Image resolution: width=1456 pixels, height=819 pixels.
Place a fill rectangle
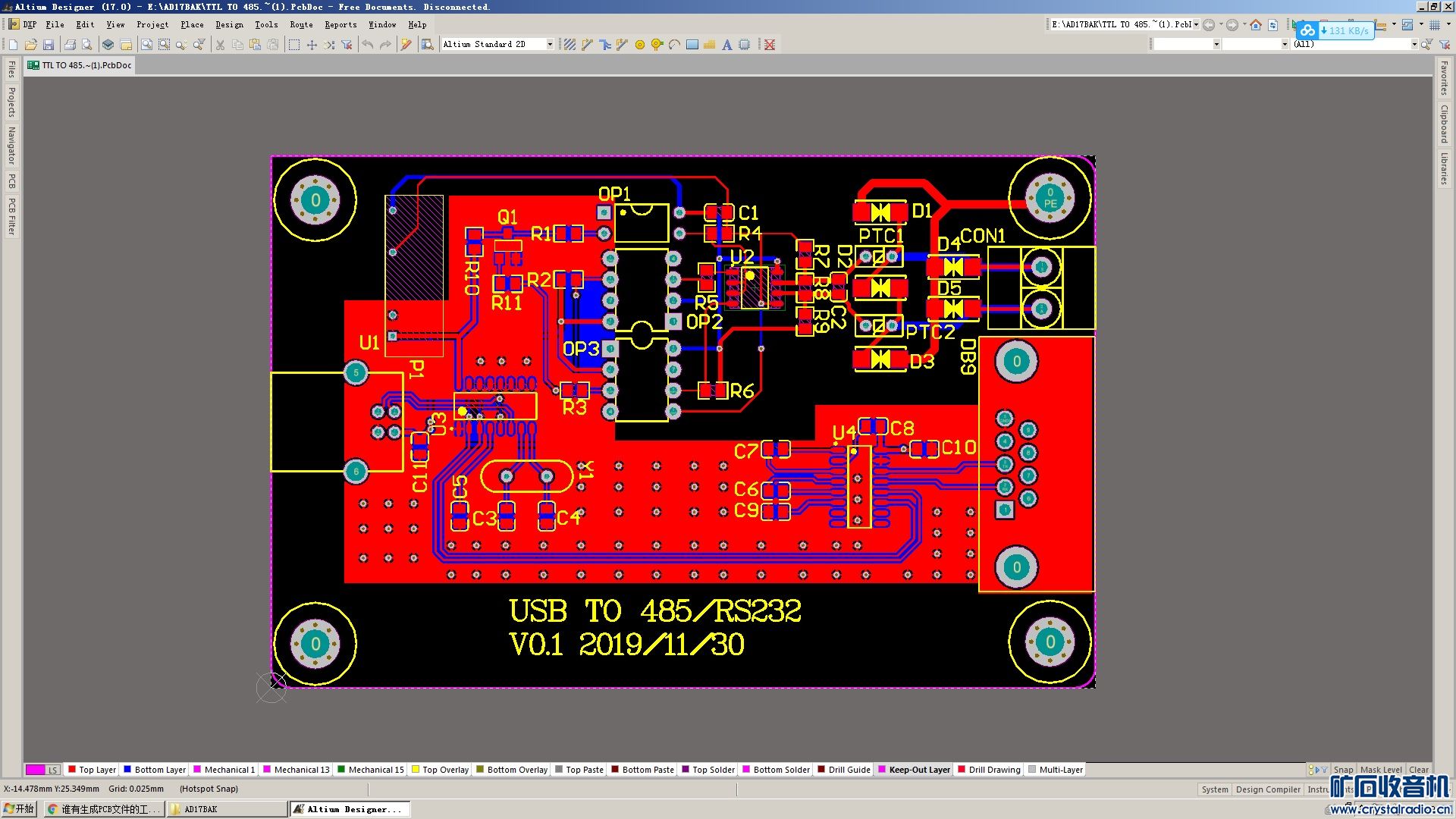click(692, 45)
